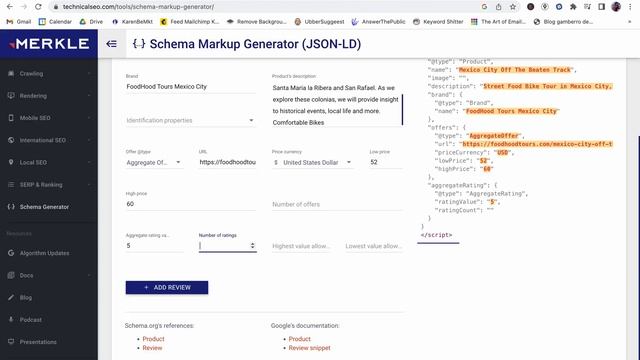Expand the Crawling menu chevron
640x360 pixels.
pyautogui.click(x=89, y=73)
